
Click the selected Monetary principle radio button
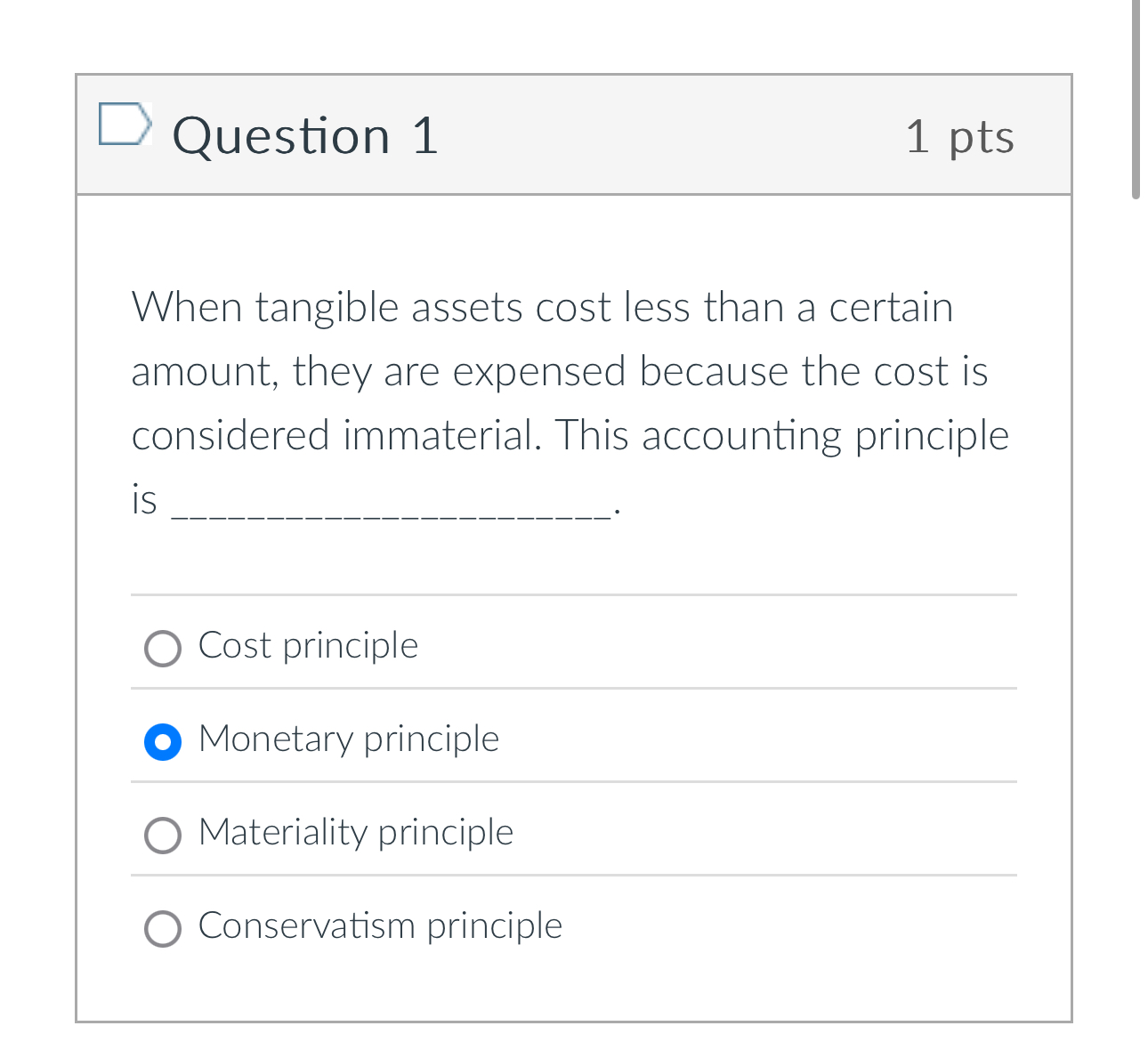tap(163, 741)
